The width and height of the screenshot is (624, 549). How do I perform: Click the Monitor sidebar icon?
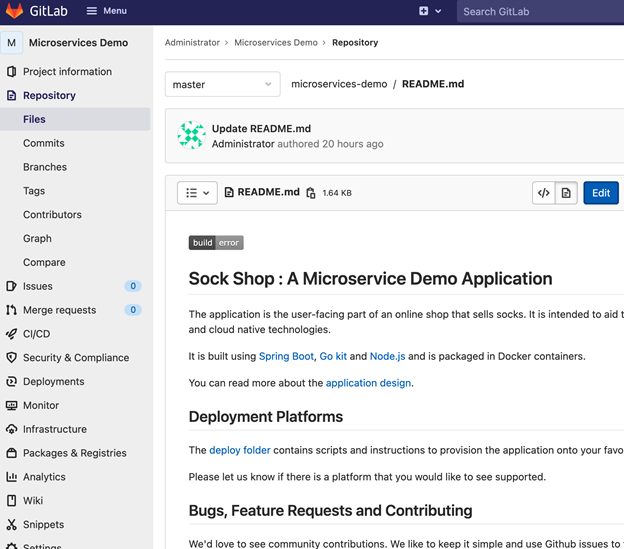click(x=12, y=405)
